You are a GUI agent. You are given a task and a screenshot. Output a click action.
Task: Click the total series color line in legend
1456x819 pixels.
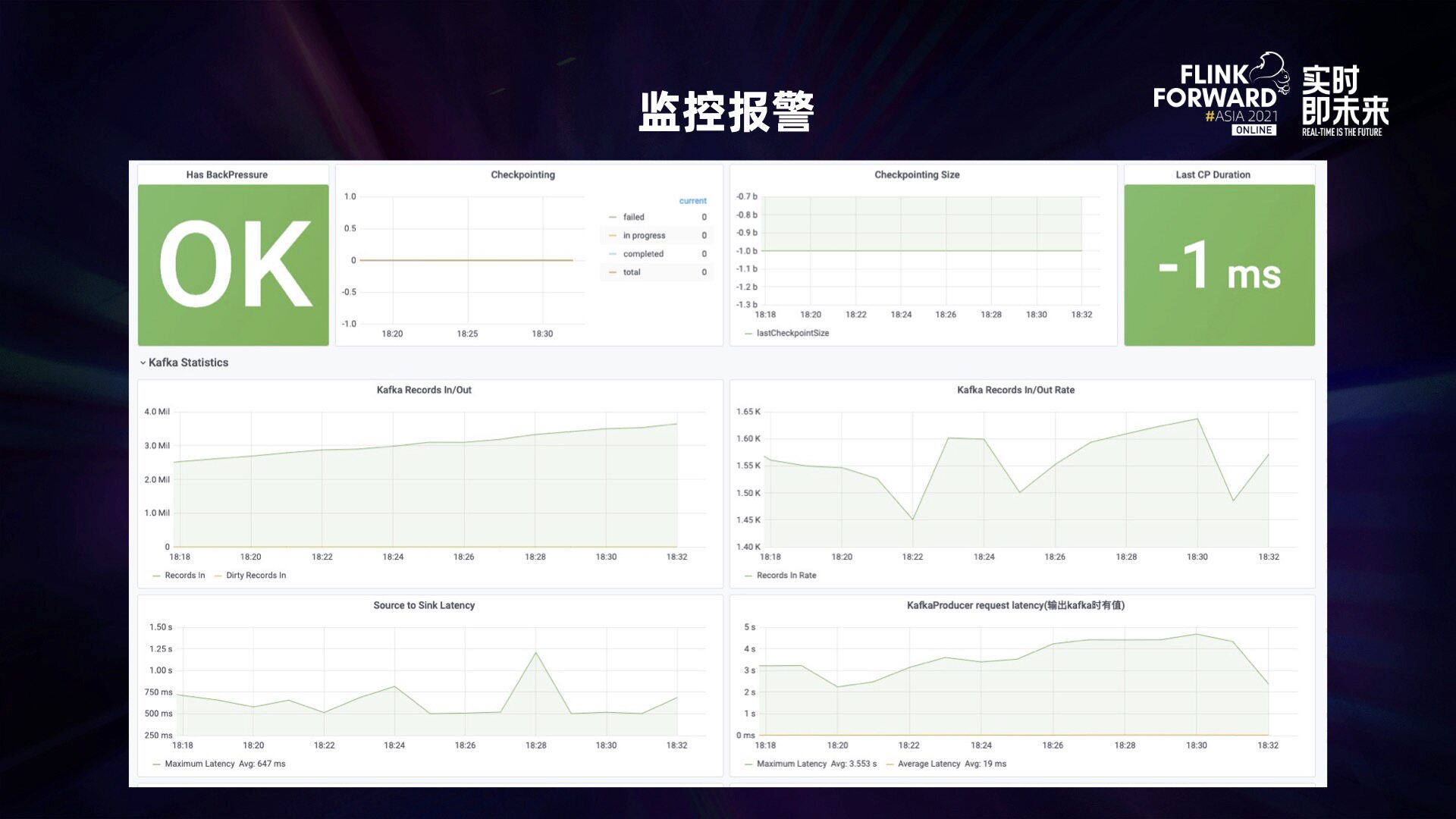[613, 272]
